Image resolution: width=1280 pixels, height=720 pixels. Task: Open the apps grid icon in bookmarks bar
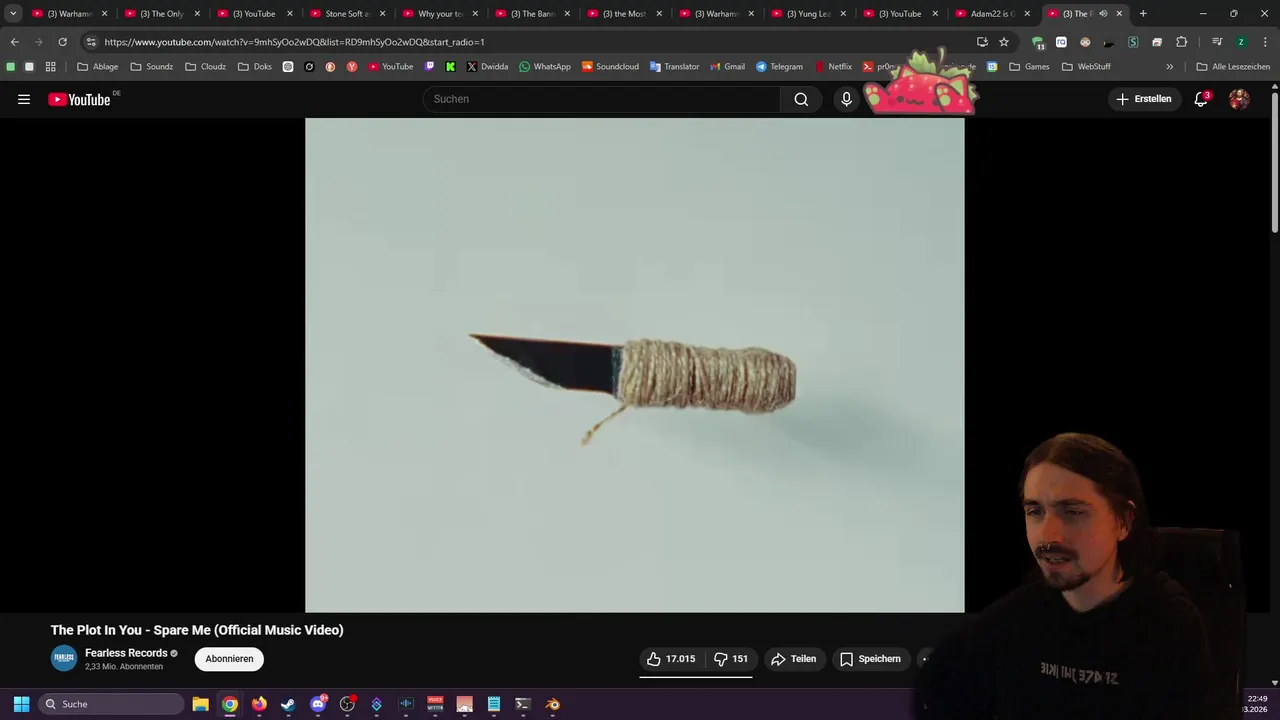click(50, 67)
